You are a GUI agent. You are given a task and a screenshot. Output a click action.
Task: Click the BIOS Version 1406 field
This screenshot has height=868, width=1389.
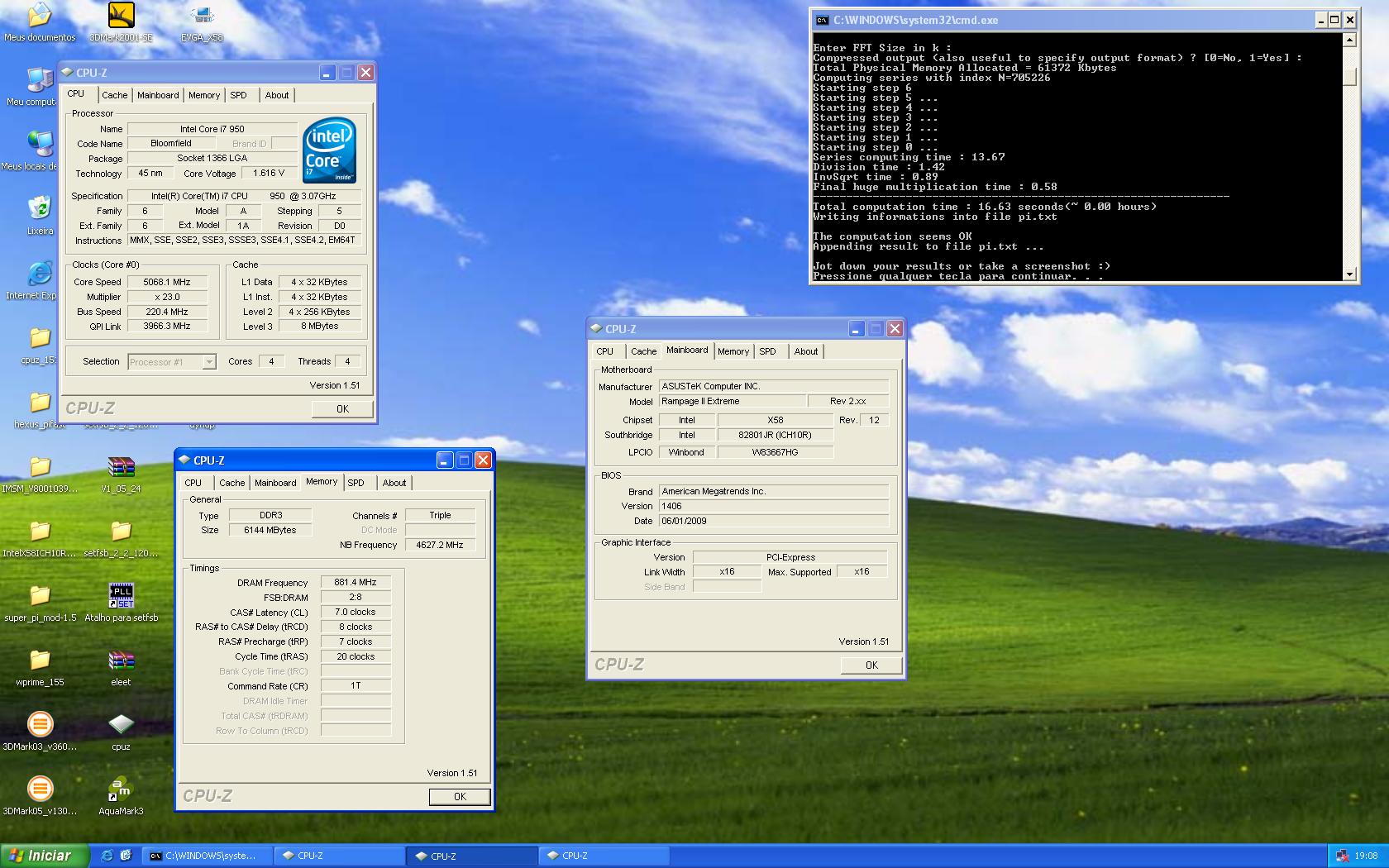[774, 507]
